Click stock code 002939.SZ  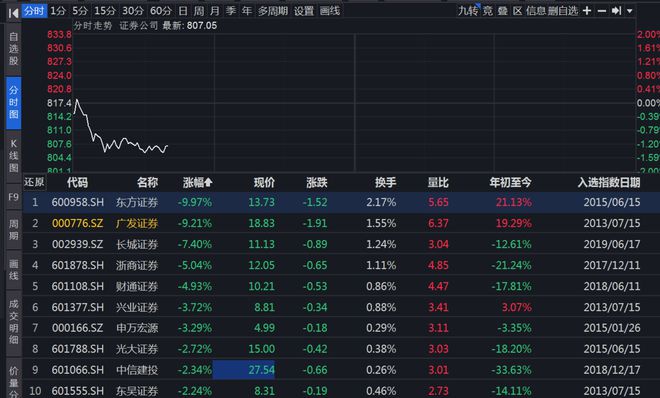click(x=77, y=244)
